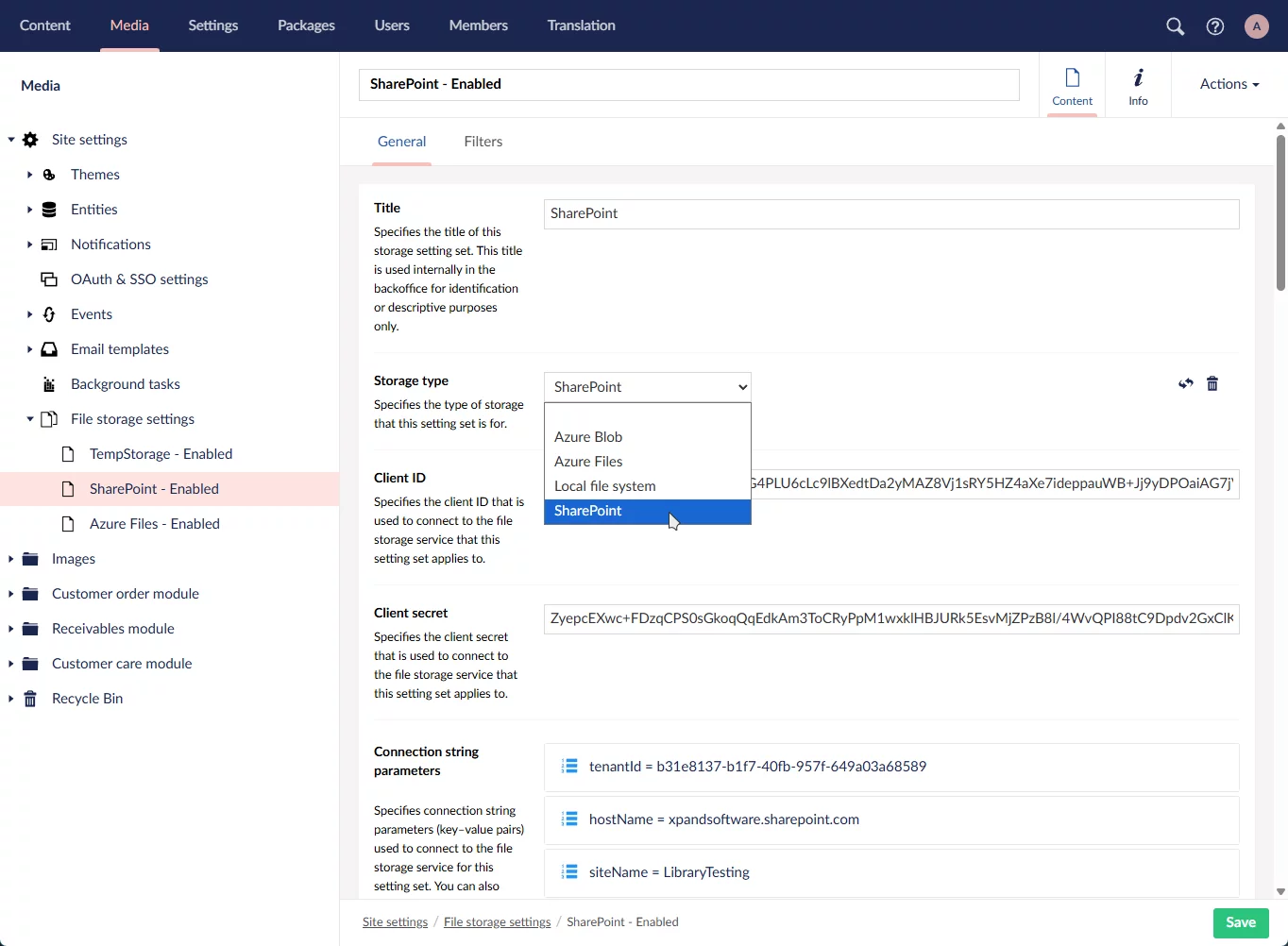This screenshot has width=1288, height=946.
Task: Click the tenantId parameter list icon
Action: tap(569, 767)
